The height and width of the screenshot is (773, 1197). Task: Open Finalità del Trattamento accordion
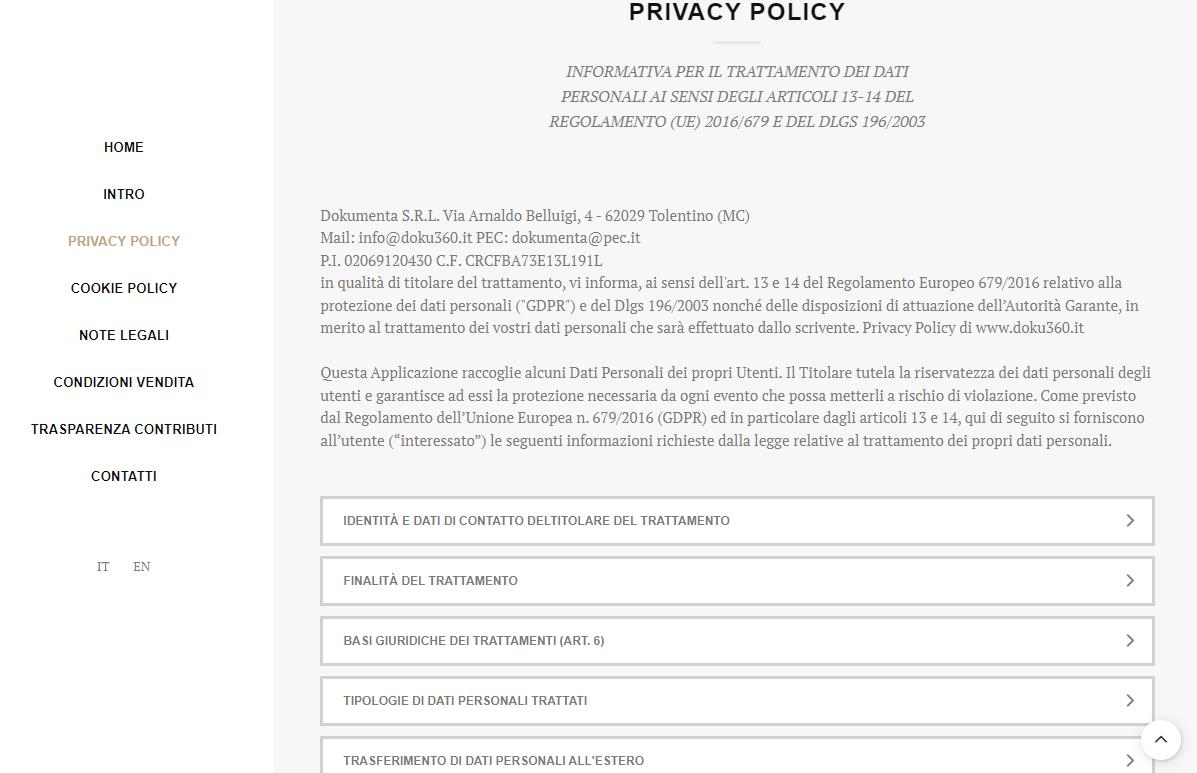430,581
